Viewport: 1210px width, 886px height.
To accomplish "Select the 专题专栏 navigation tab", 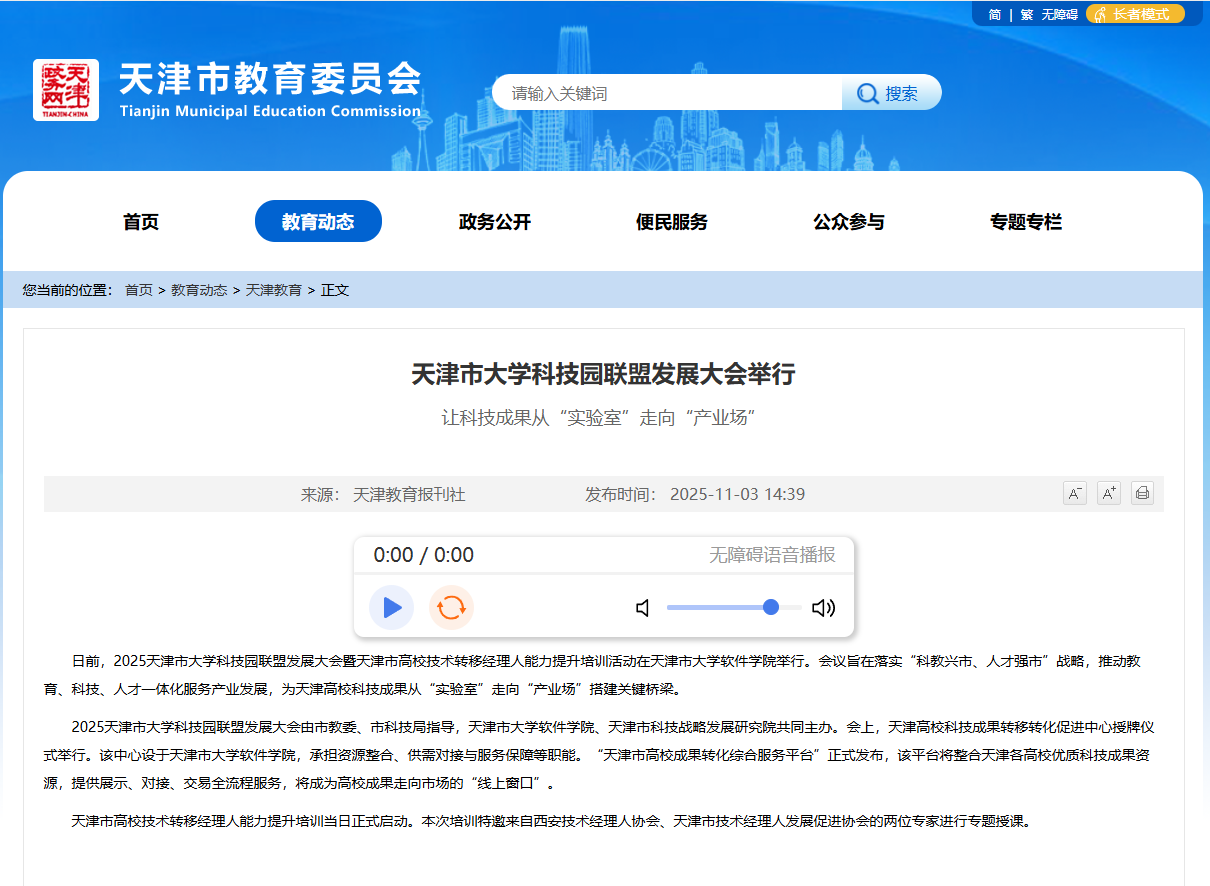I will point(1026,222).
